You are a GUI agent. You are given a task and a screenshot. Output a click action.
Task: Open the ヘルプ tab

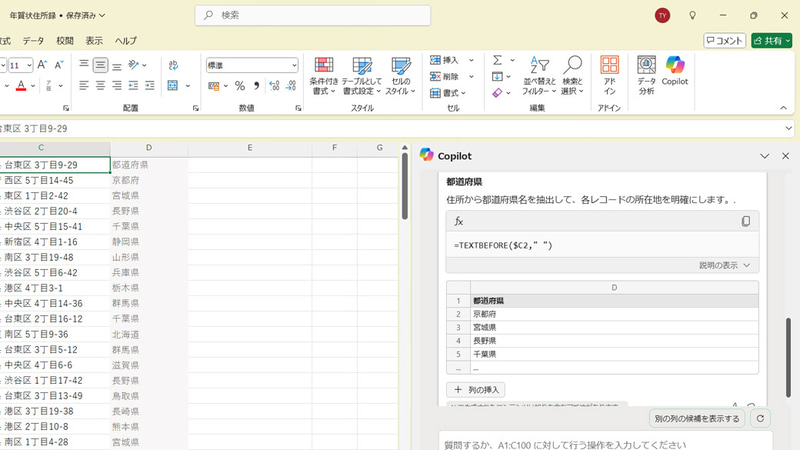[x=126, y=41]
